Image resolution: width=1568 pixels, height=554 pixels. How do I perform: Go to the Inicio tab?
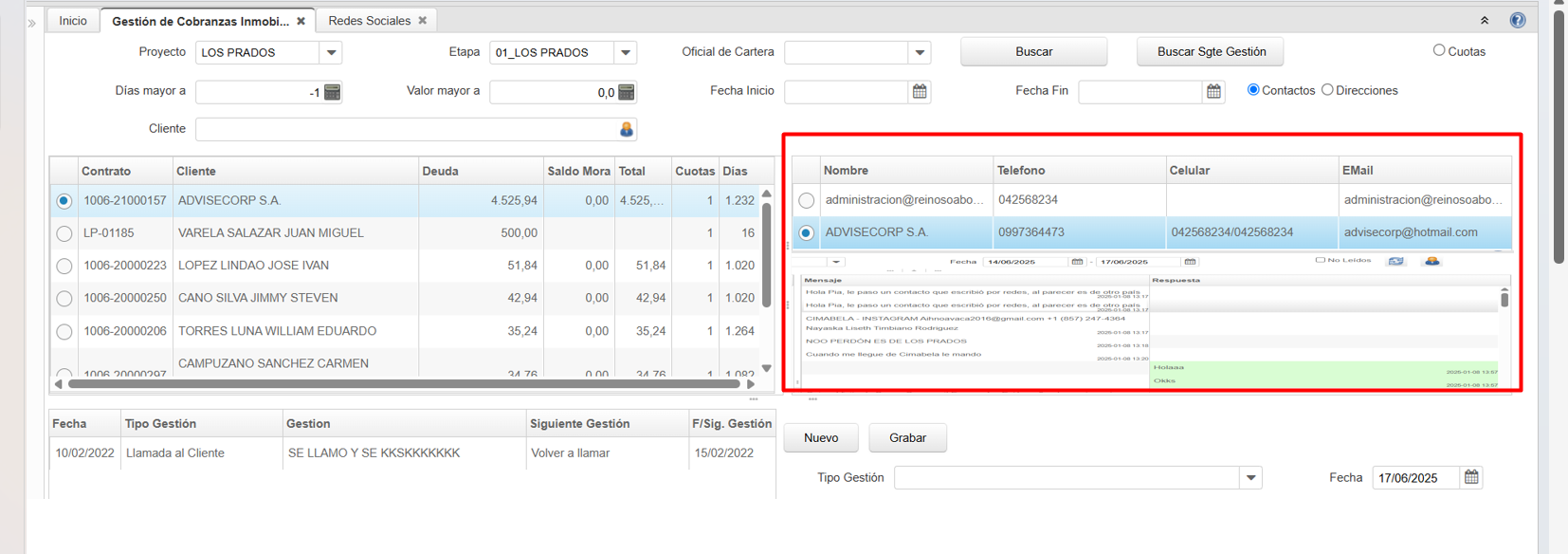pos(73,21)
